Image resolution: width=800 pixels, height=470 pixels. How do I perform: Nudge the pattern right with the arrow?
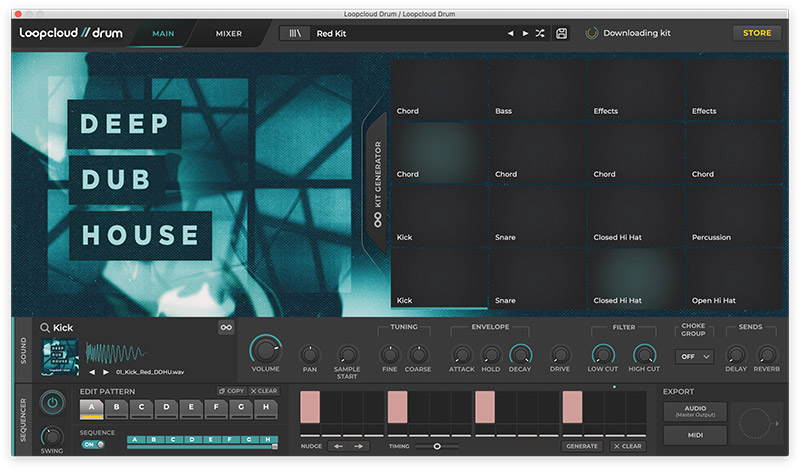[359, 446]
